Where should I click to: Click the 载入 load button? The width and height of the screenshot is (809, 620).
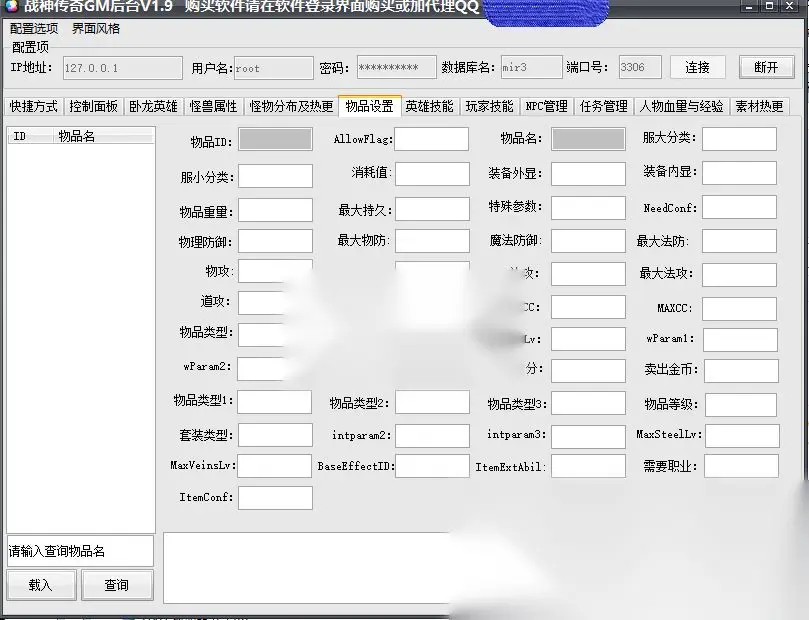pyautogui.click(x=41, y=585)
